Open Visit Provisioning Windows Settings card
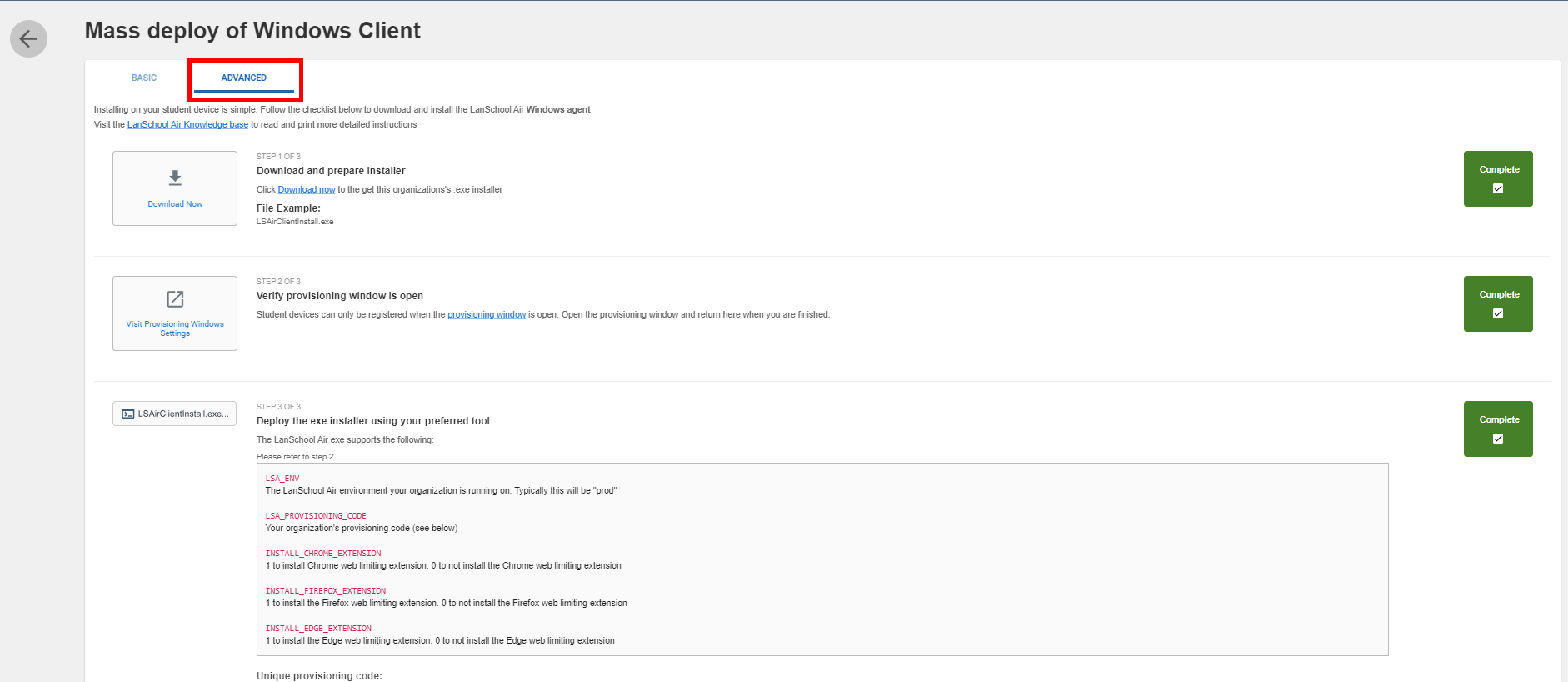 (x=175, y=313)
